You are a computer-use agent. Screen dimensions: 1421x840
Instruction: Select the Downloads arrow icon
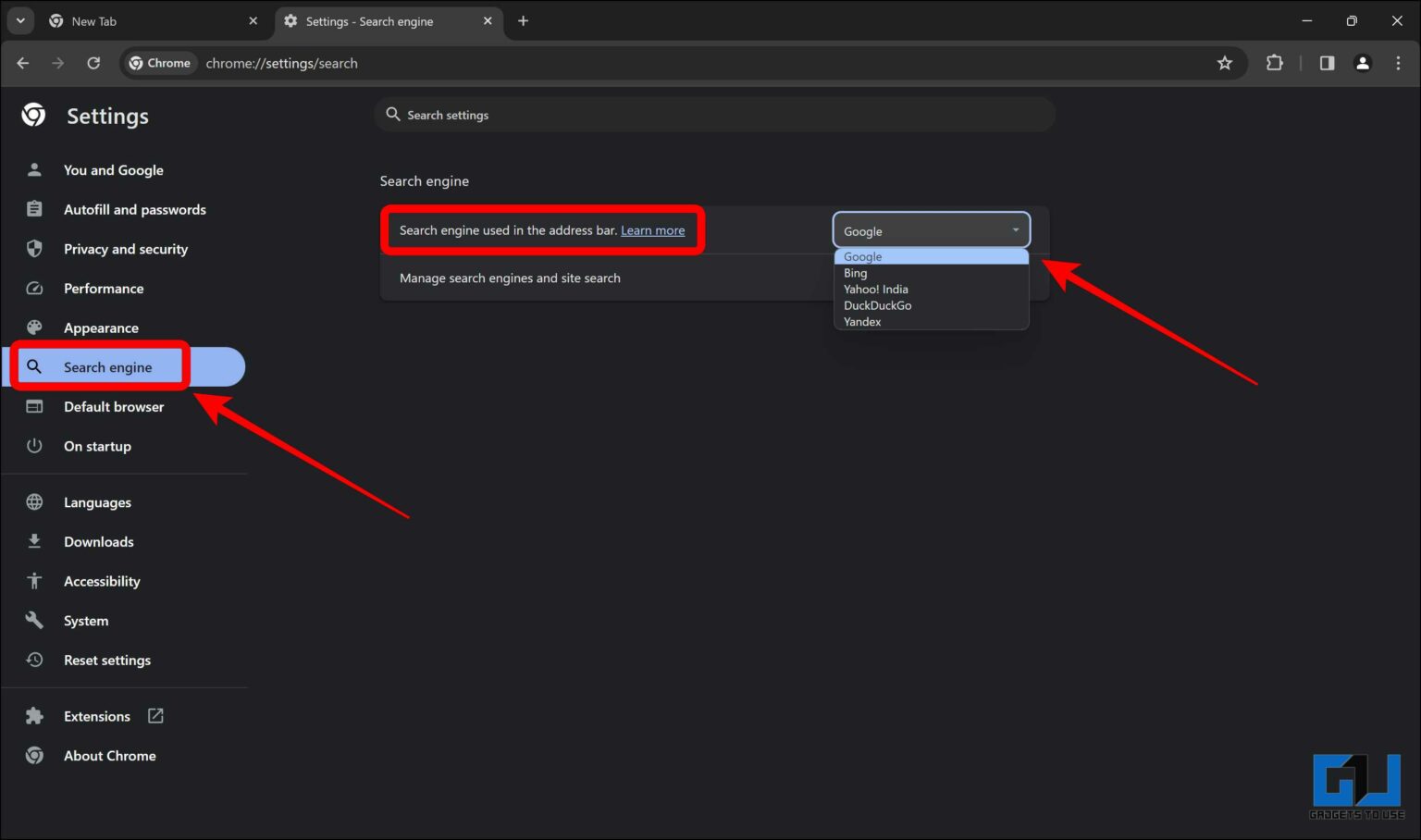[x=34, y=541]
